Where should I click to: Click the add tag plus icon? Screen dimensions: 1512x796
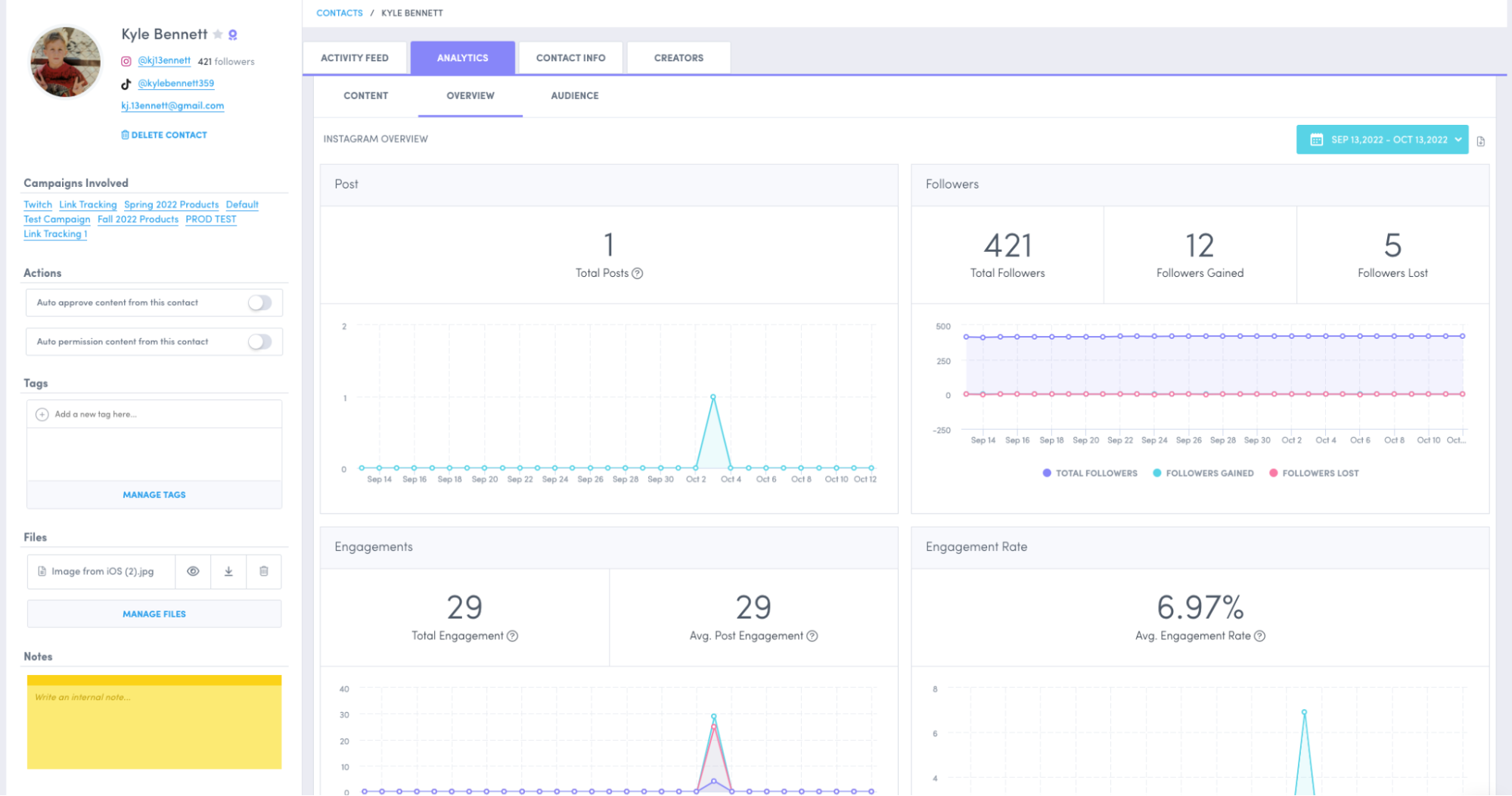(42, 415)
